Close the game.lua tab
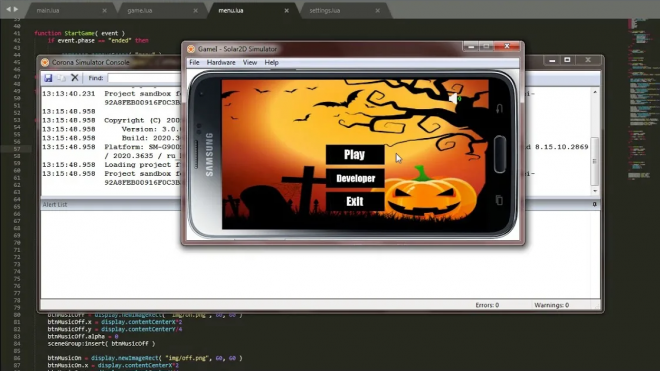Screen dimensions: 660x371 [x=195, y=11]
